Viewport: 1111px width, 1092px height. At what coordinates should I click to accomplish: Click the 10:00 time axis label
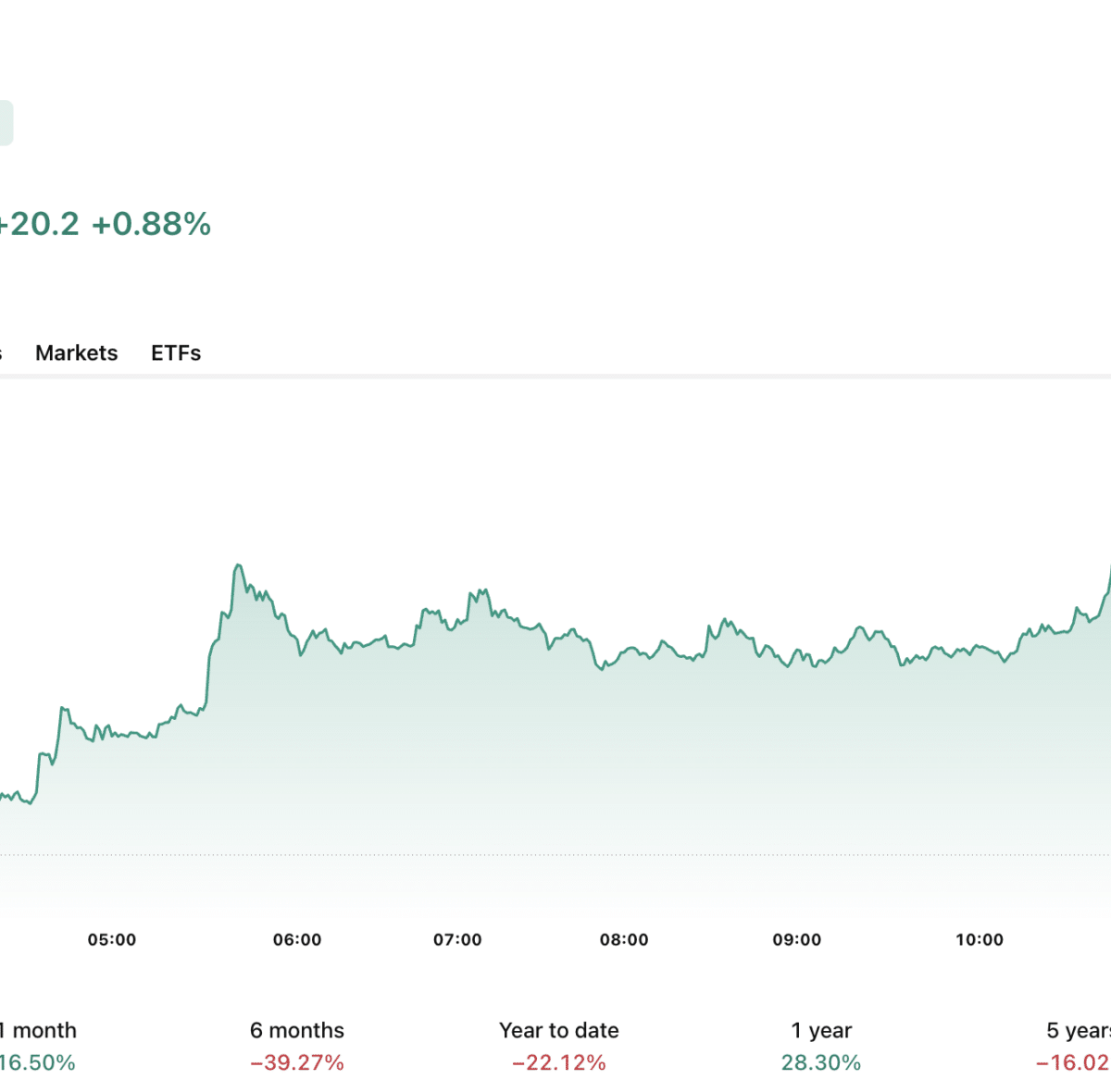980,939
